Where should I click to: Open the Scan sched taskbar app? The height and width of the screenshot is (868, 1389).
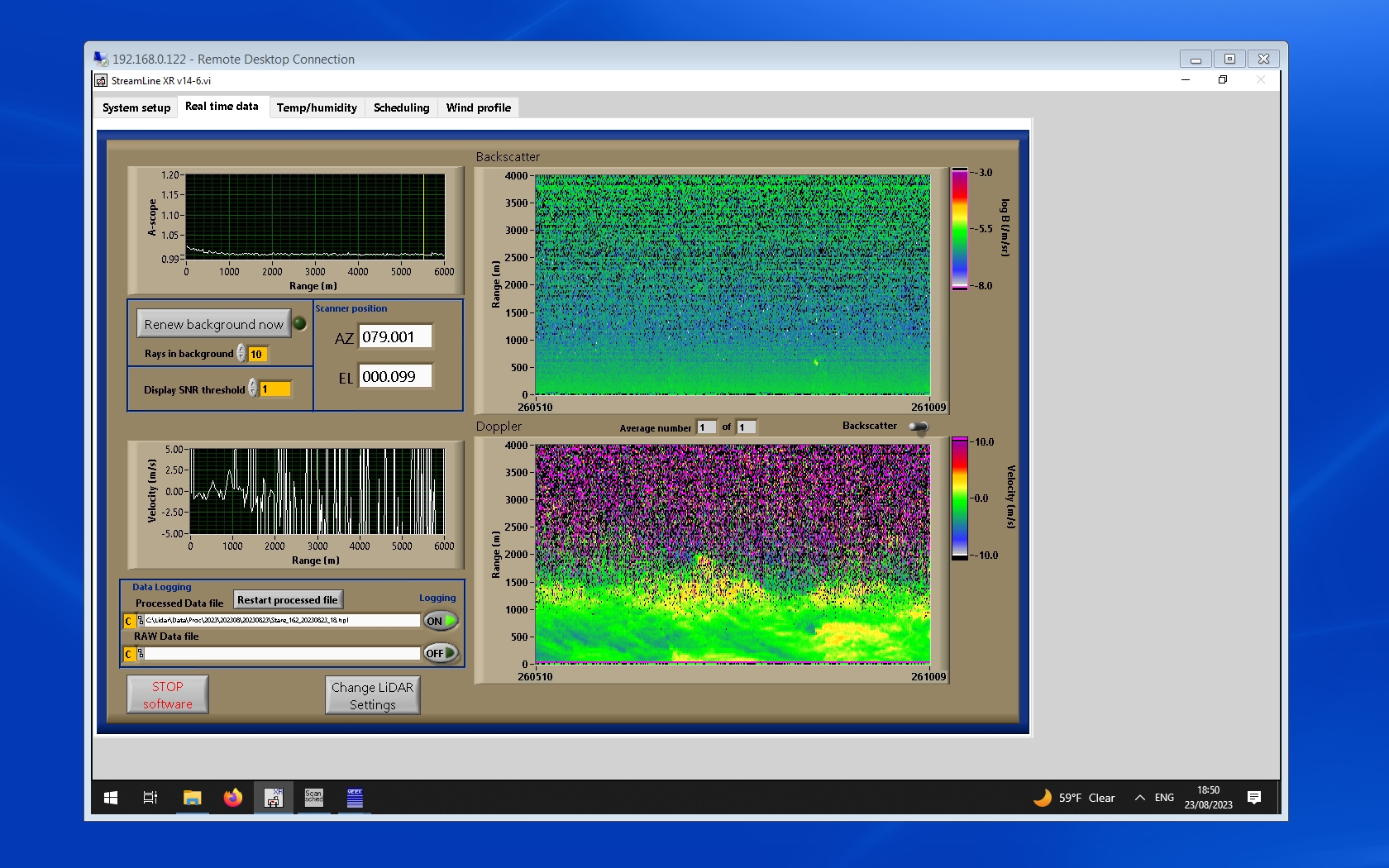313,798
